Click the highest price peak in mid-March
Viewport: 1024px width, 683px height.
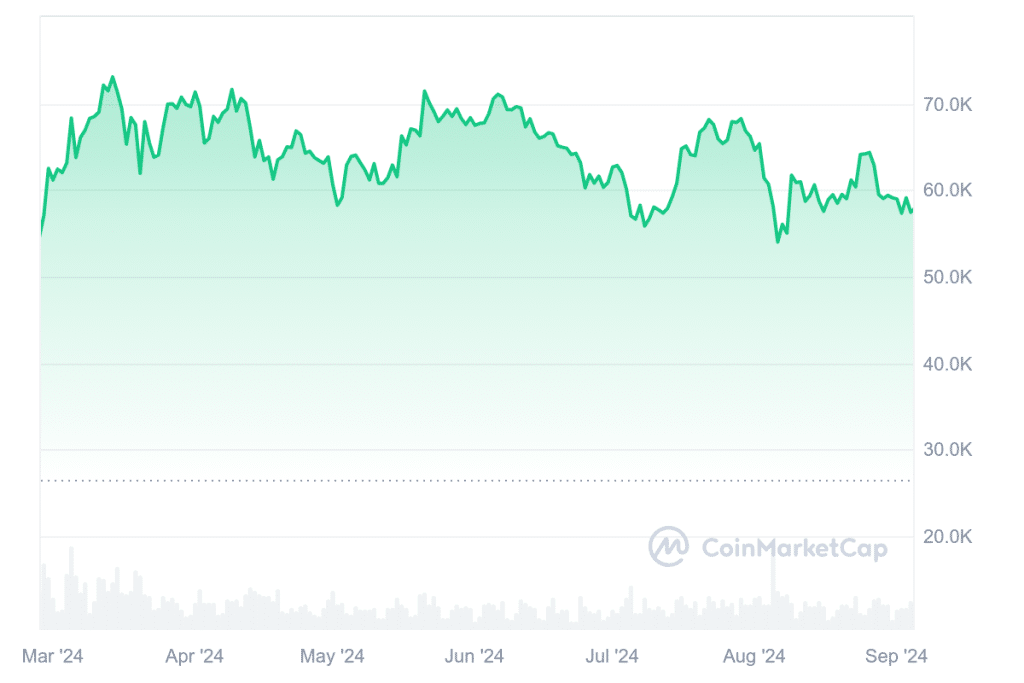pos(112,77)
